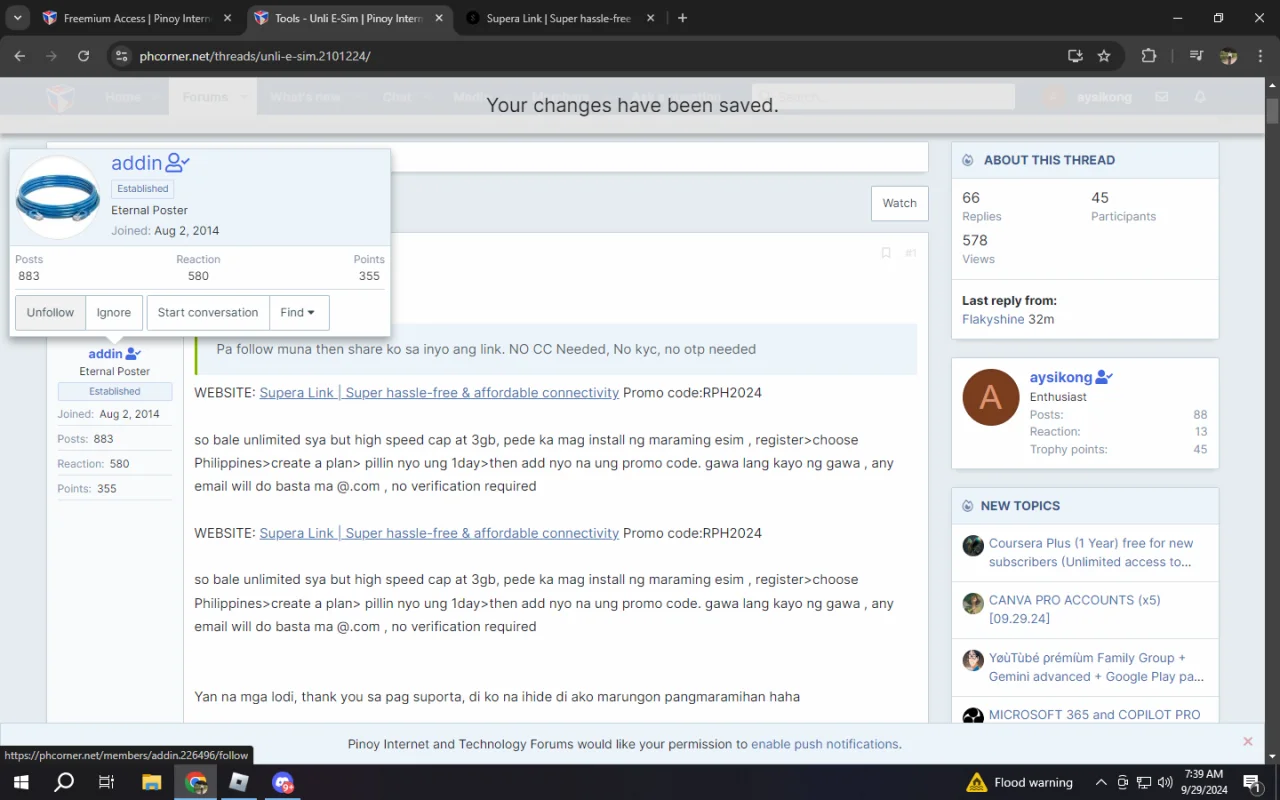Screen dimensions: 1280x800
Task: Open the YouTube premium Family Group topic
Action: (1096, 667)
